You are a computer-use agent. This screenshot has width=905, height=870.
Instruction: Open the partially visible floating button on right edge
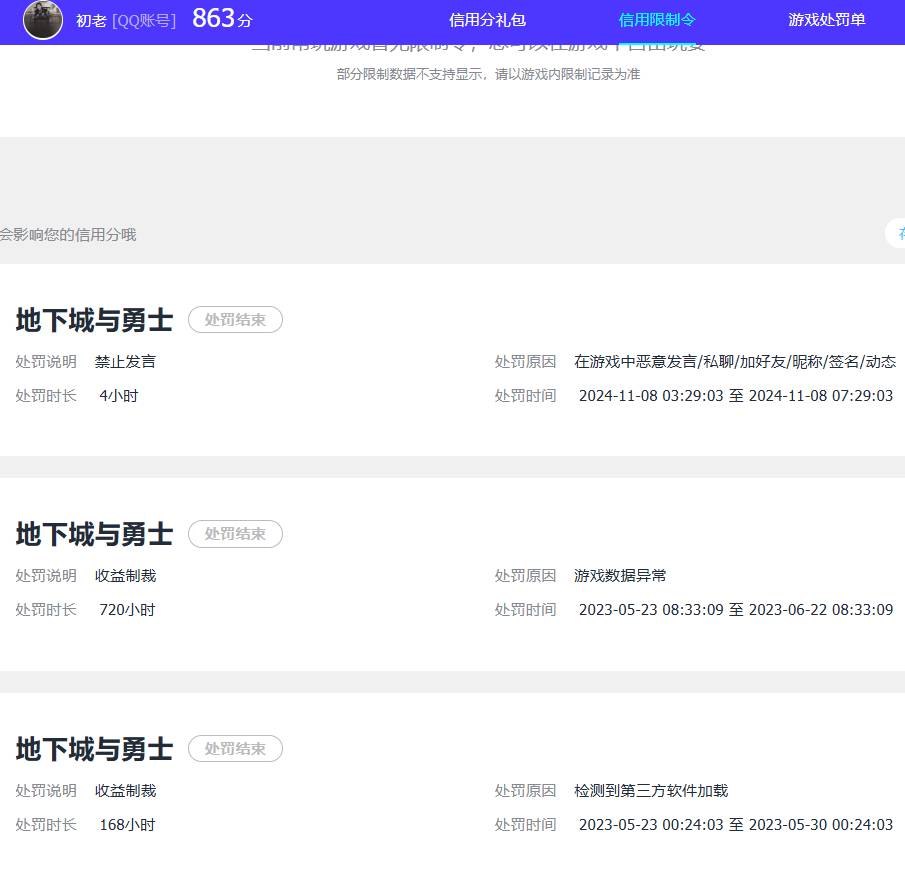click(x=898, y=233)
